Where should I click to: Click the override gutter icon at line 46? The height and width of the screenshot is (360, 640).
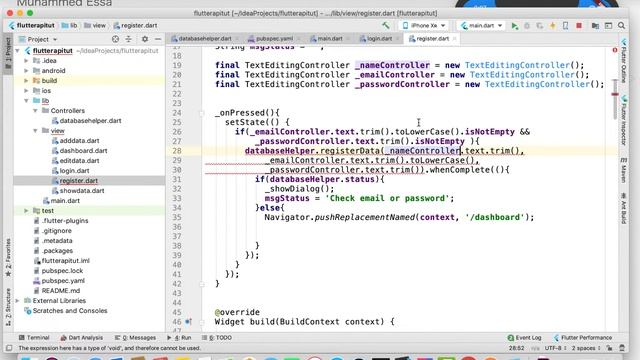pyautogui.click(x=188, y=322)
